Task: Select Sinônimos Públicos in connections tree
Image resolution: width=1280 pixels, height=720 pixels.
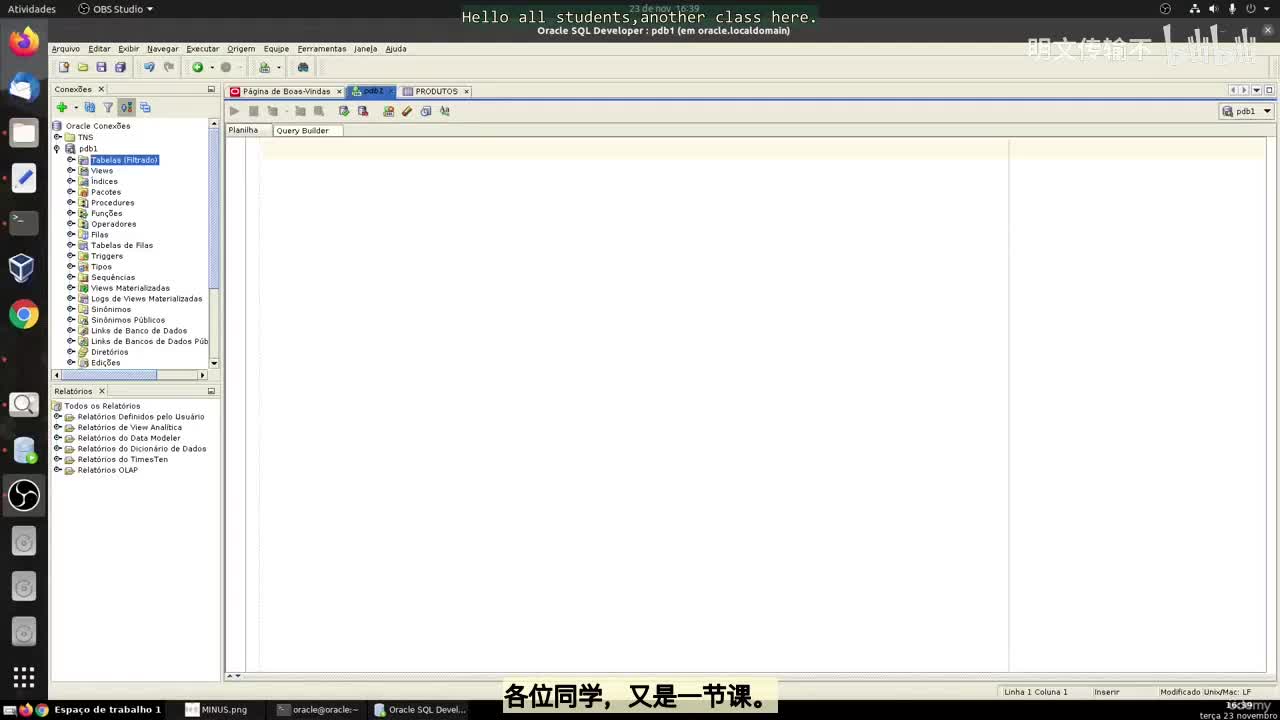Action: pos(128,320)
